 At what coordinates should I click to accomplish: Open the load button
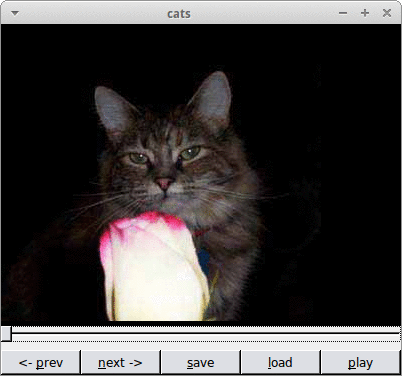point(280,362)
